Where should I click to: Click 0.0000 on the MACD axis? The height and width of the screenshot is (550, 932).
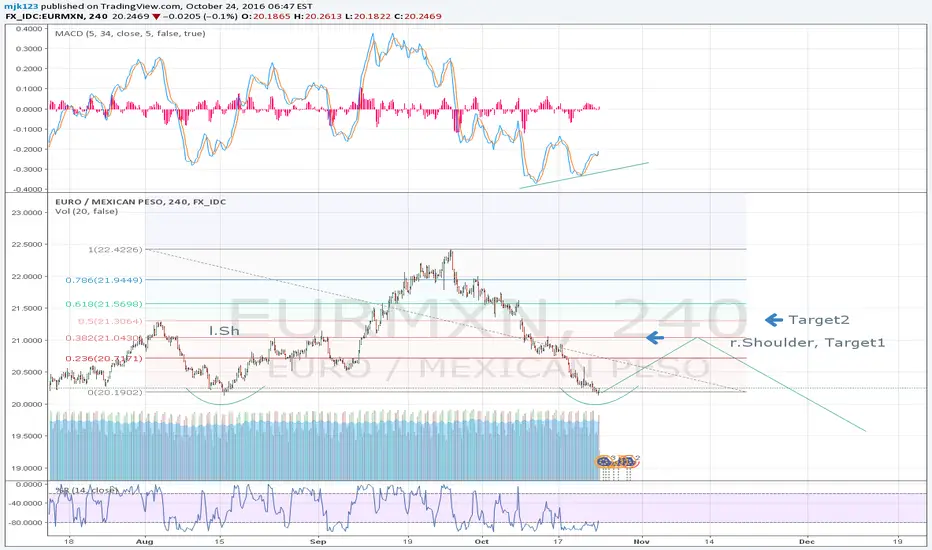click(x=29, y=109)
